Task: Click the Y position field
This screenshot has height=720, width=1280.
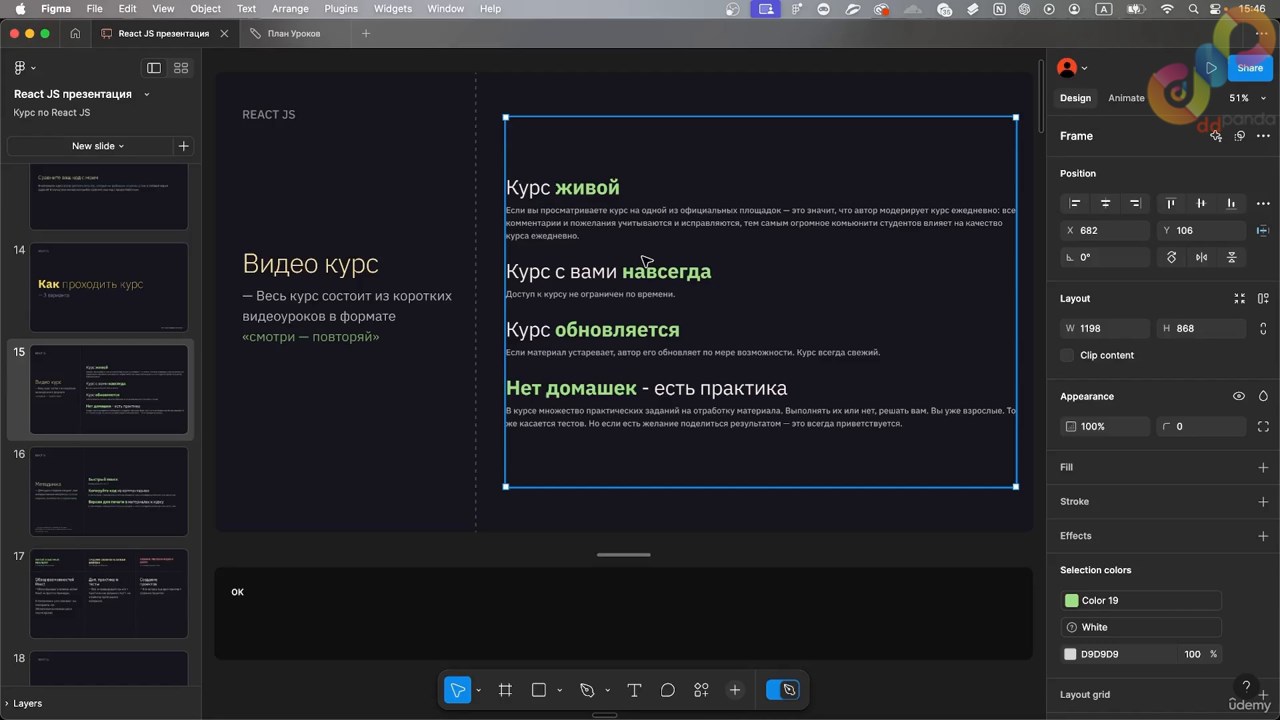Action: point(1201,230)
